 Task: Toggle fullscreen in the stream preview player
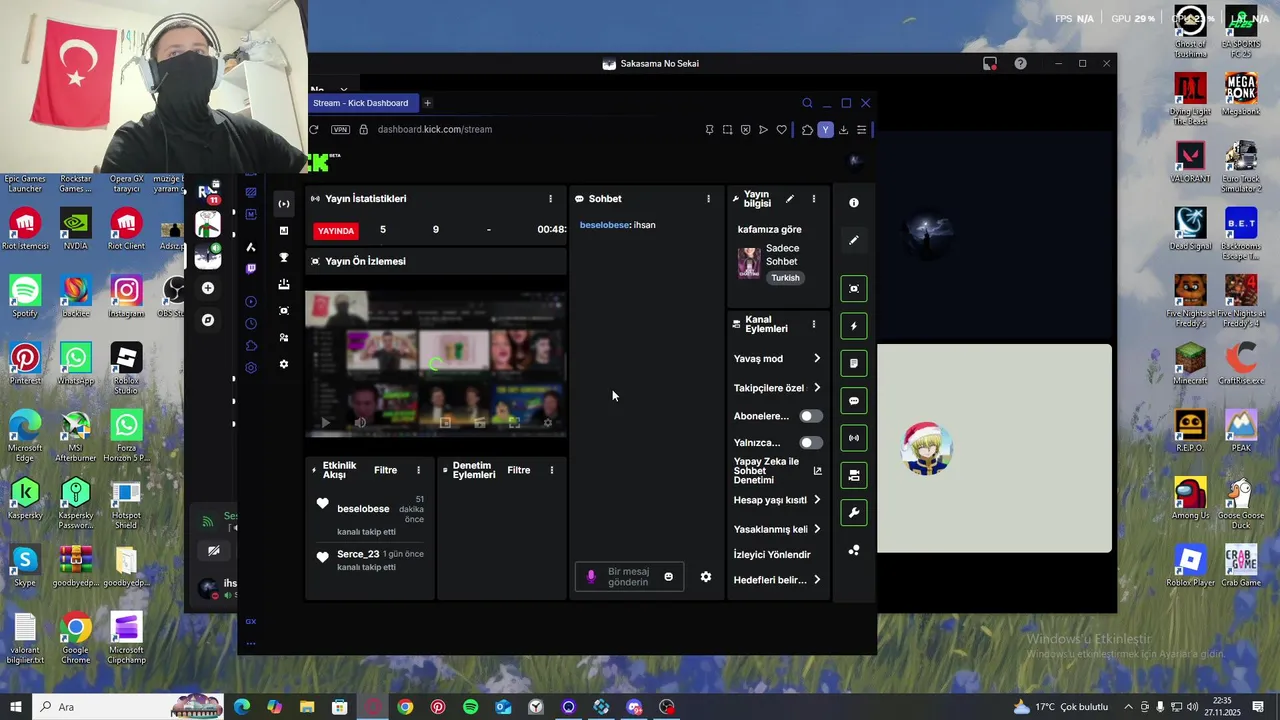(x=514, y=423)
